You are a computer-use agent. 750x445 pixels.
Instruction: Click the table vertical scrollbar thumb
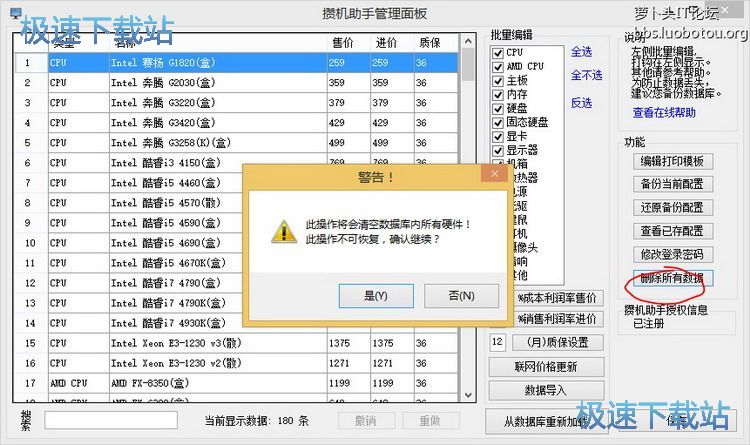coord(468,65)
